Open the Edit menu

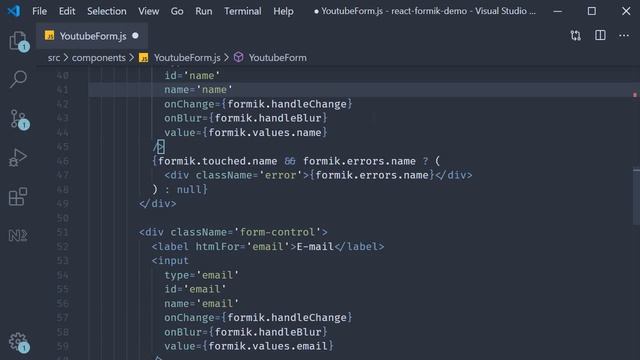point(67,11)
